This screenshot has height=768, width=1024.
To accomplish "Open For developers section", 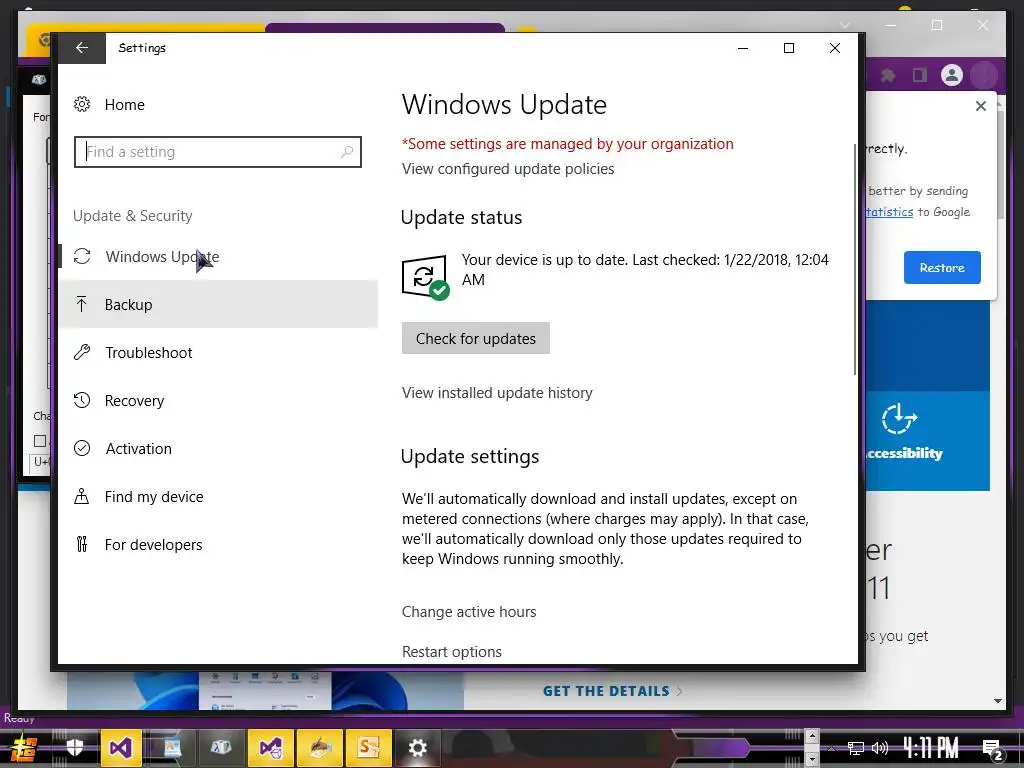I will [218, 545].
